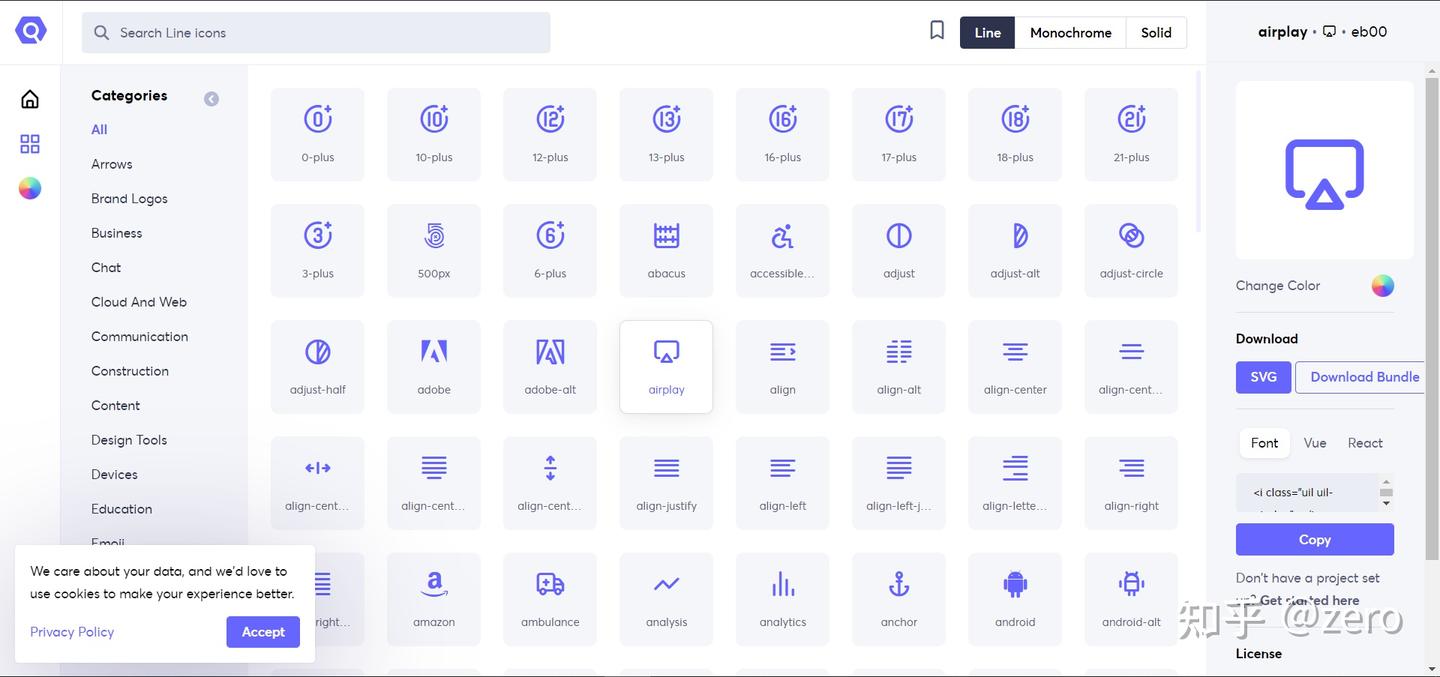1440x677 pixels.
Task: Collapse the Categories panel arrow
Action: 211,99
